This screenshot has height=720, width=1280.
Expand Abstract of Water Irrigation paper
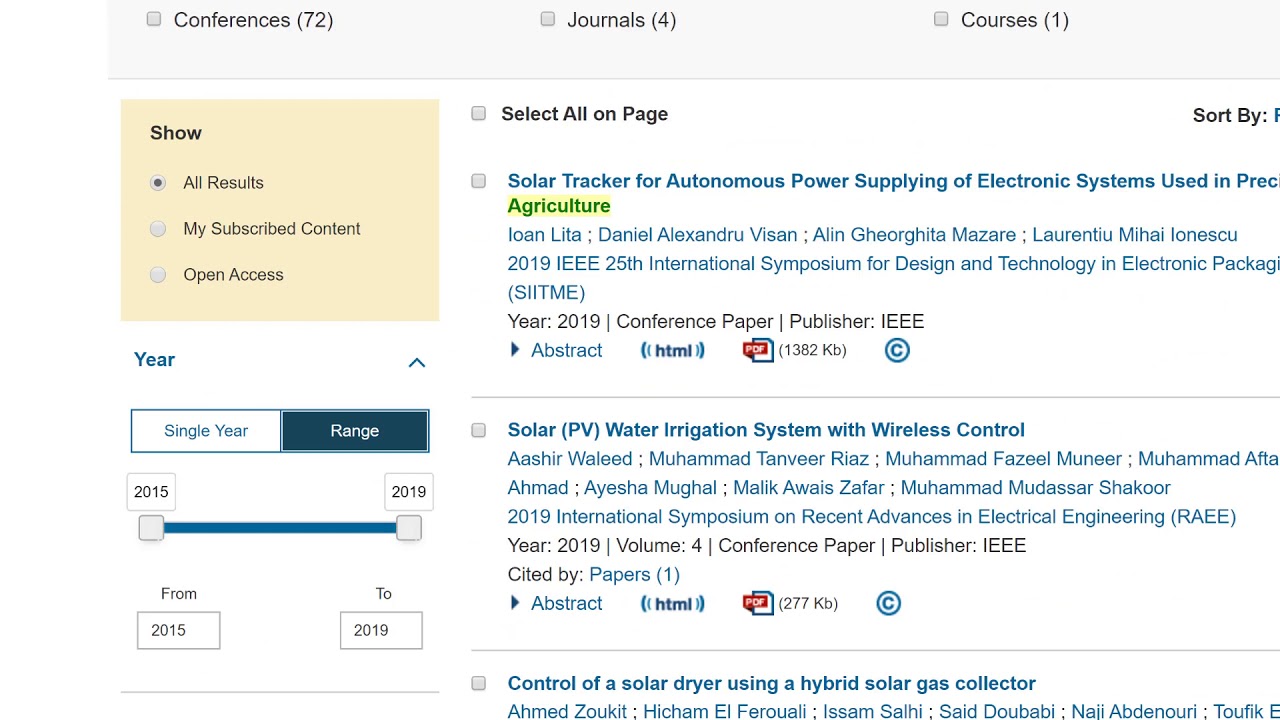pos(557,604)
